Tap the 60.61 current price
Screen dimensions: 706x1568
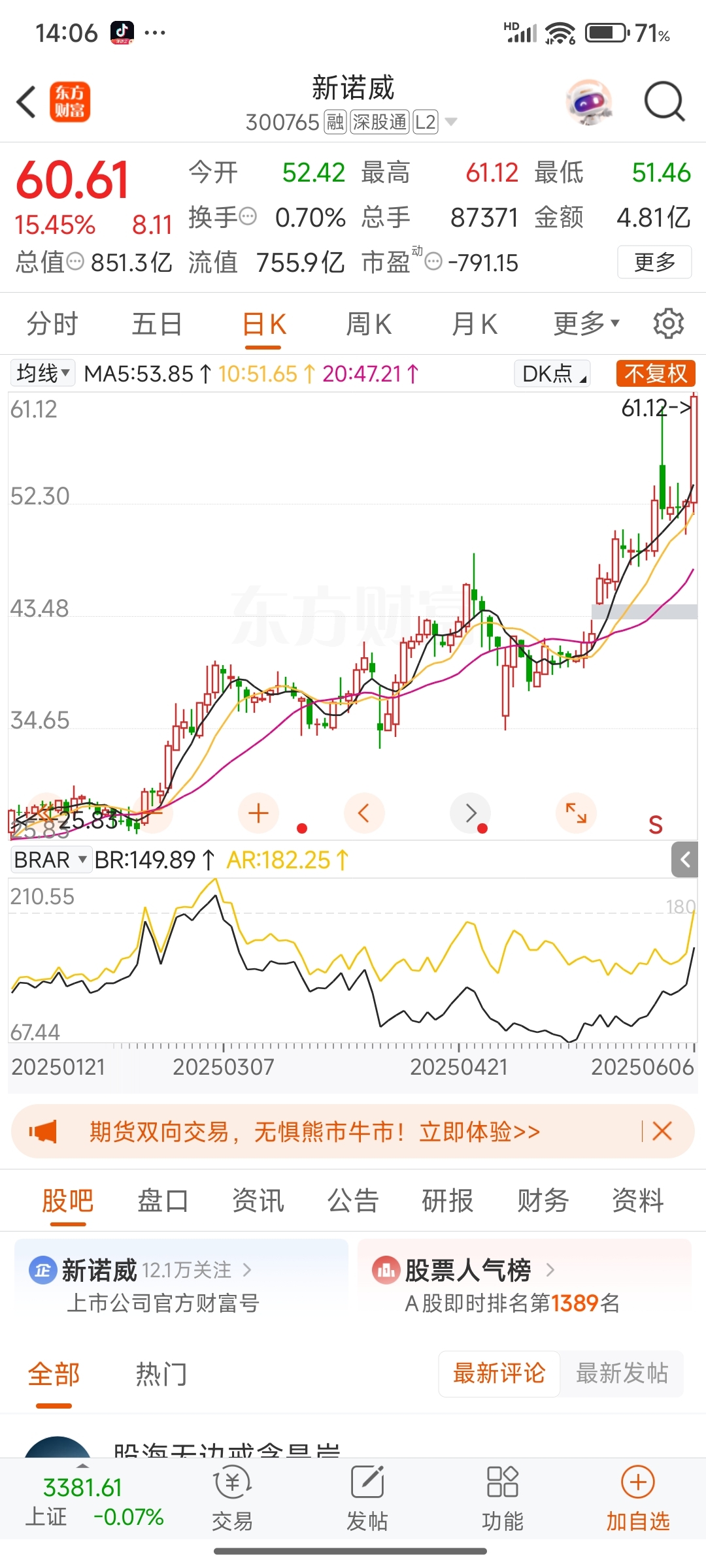pyautogui.click(x=73, y=180)
